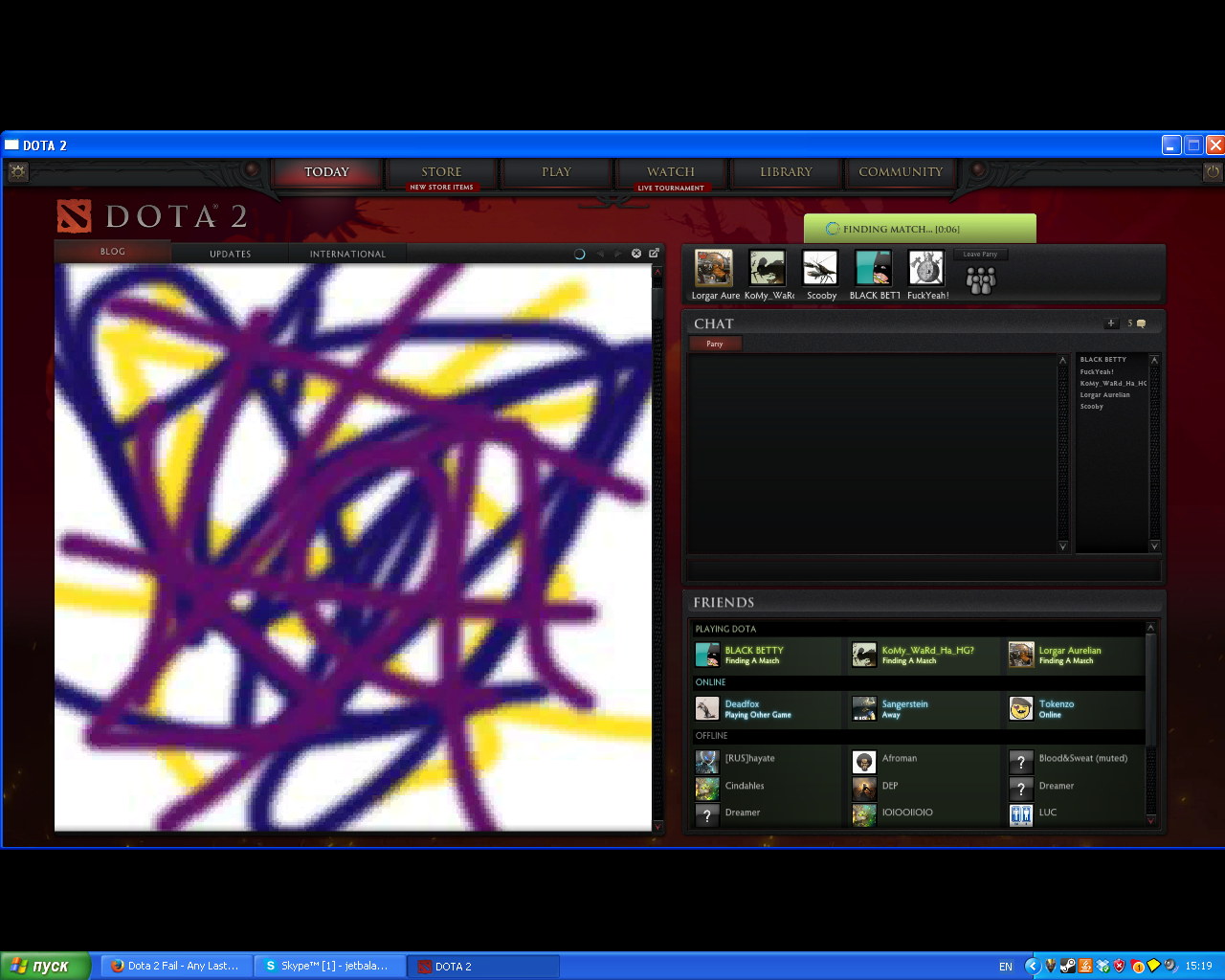Click BLACK BETTY's avatar in the party bar
This screenshot has width=1225, height=980.
pos(873,268)
